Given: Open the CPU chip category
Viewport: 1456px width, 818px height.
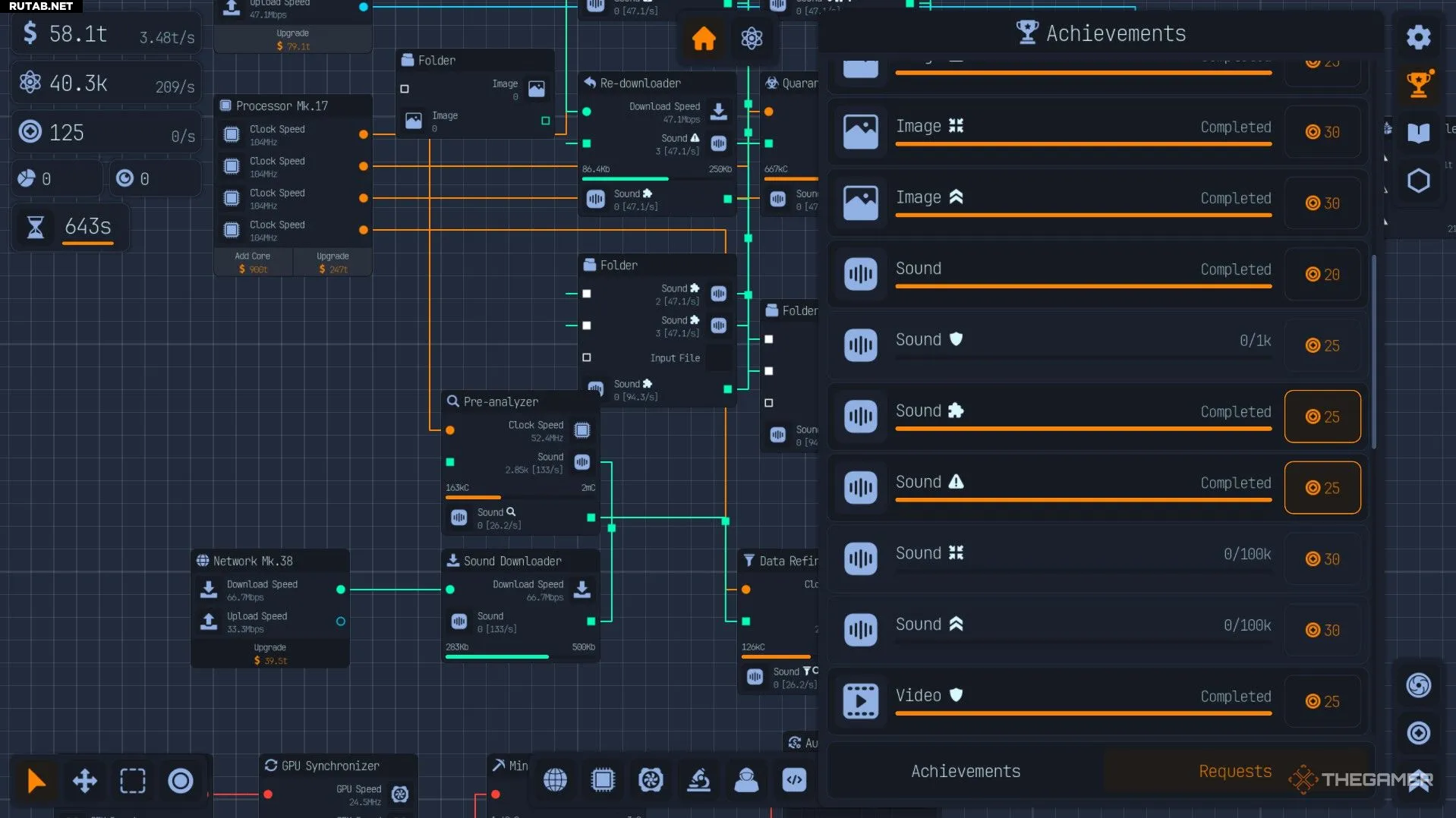Looking at the screenshot, I should pyautogui.click(x=603, y=779).
